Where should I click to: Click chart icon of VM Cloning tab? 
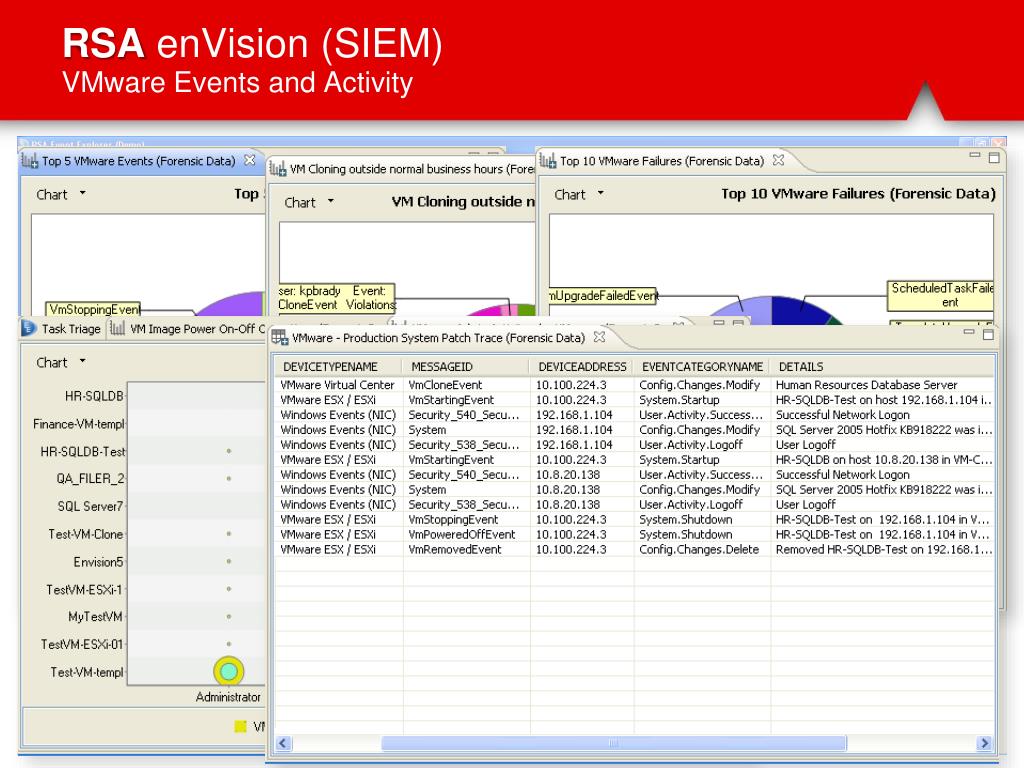pyautogui.click(x=278, y=169)
